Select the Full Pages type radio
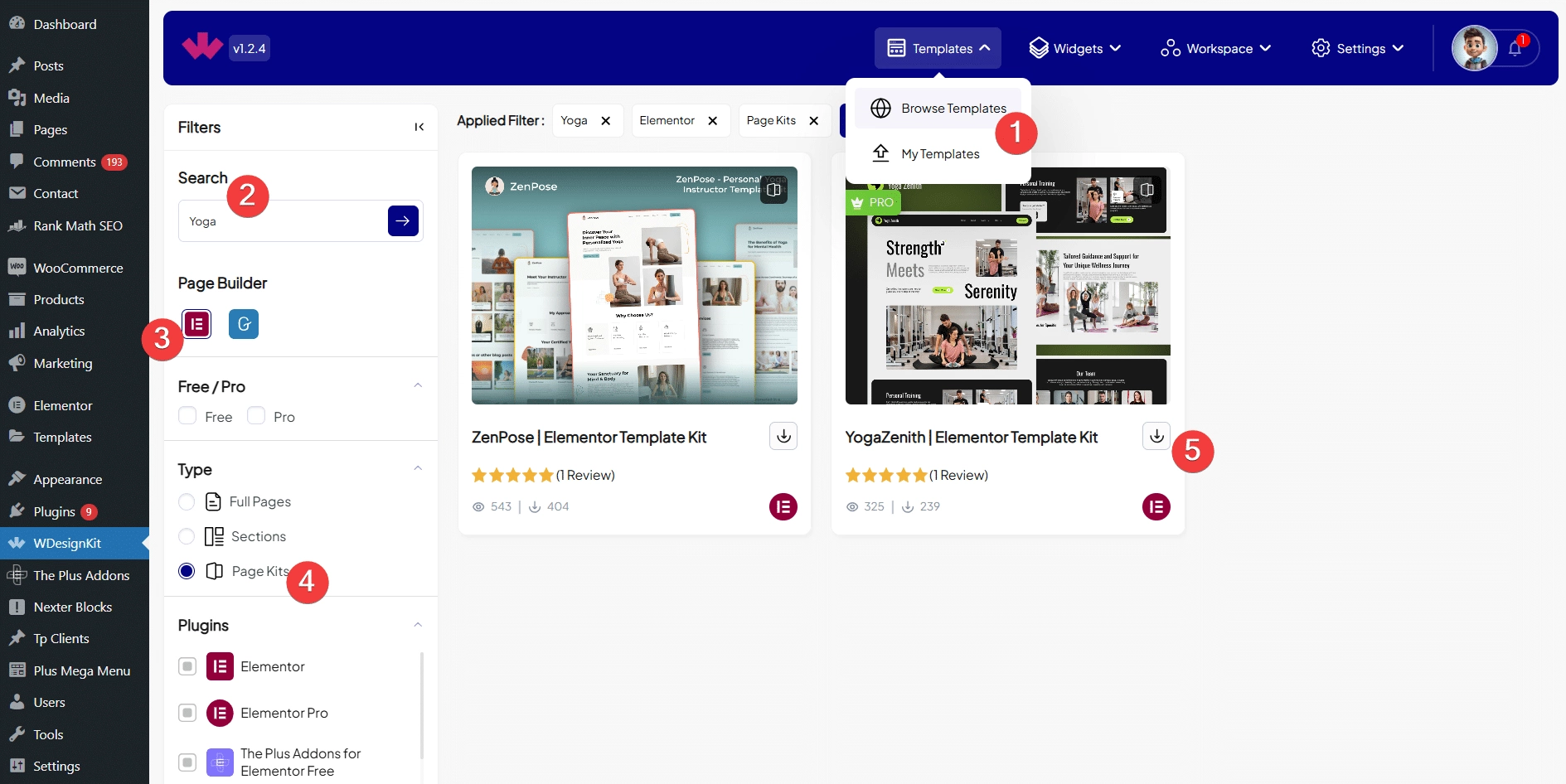Viewport: 1566px width, 784px height. (187, 502)
